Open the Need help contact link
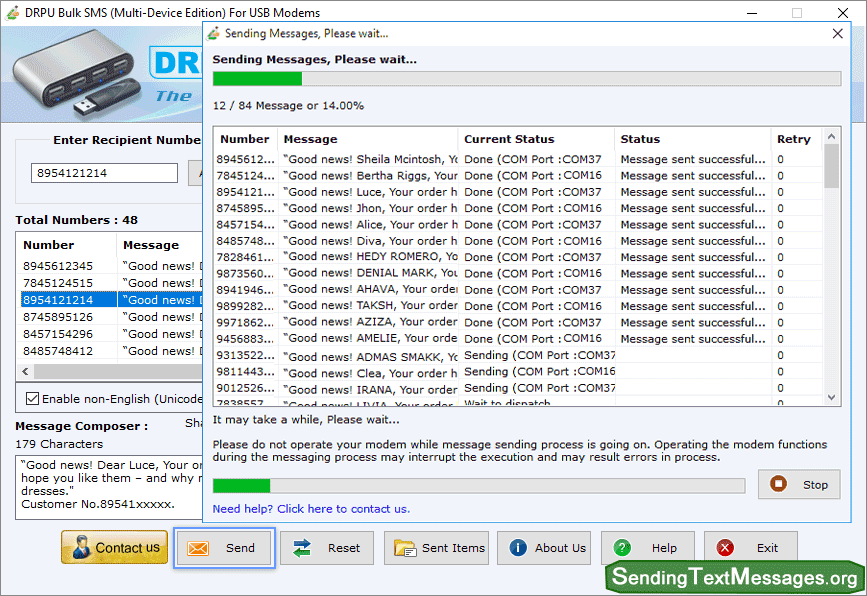 [x=311, y=509]
